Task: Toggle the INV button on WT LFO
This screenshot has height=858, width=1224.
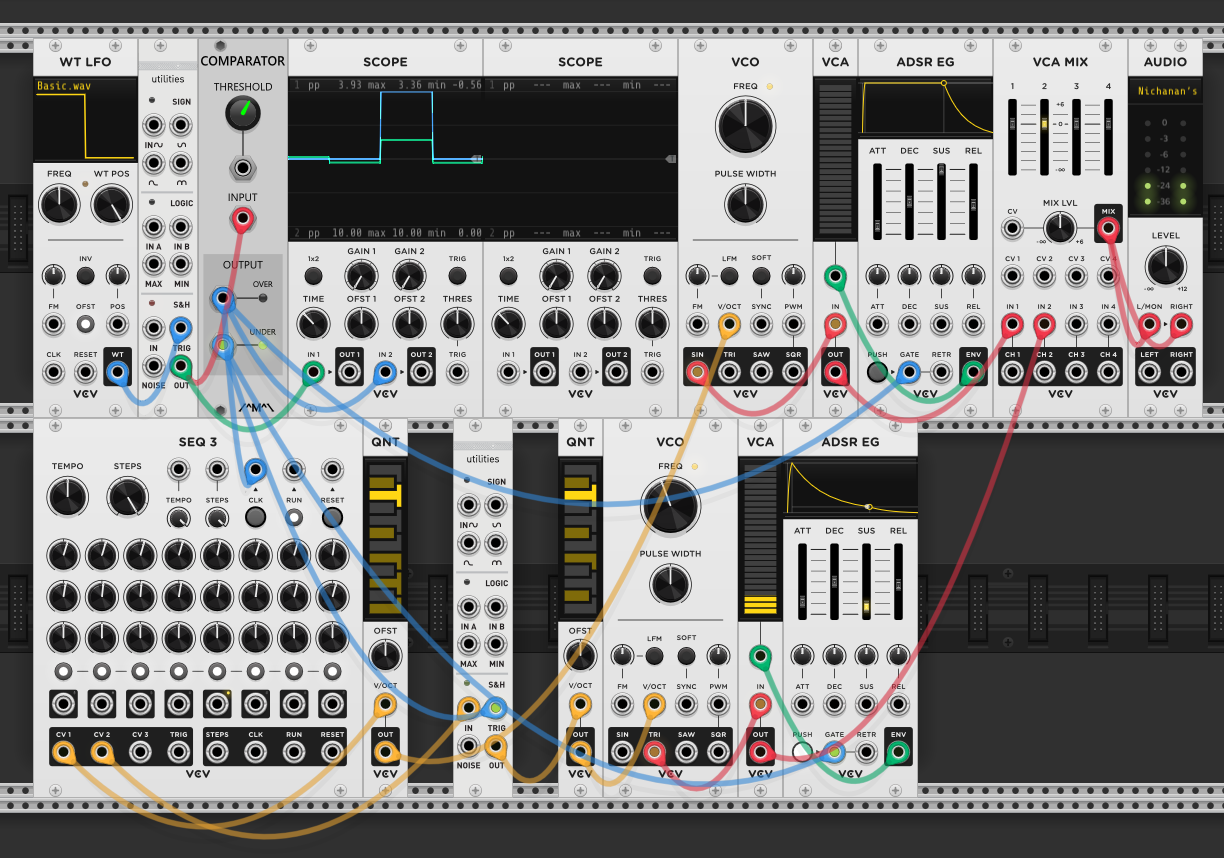Action: tap(85, 276)
